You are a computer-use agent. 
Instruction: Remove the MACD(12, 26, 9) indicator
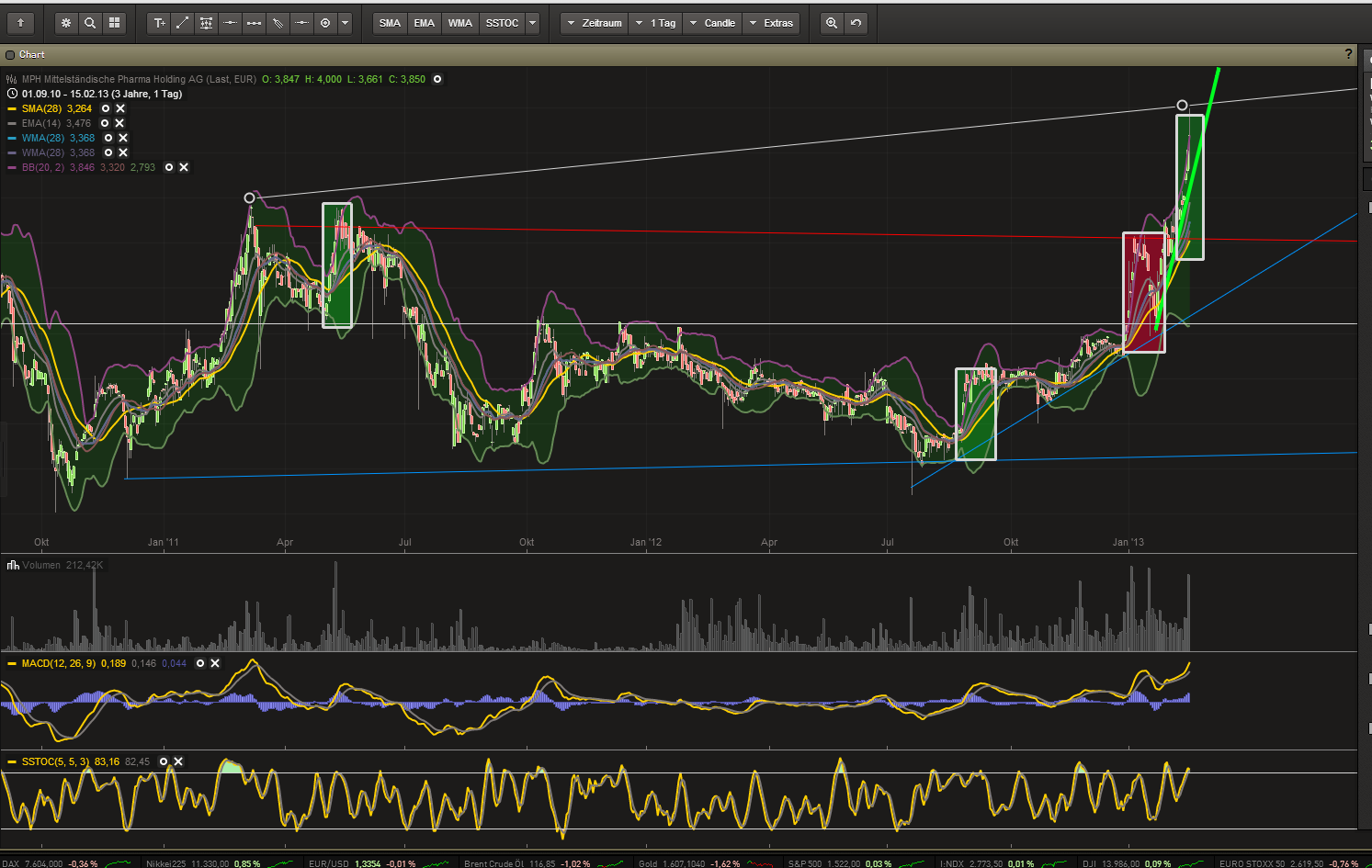pos(215,663)
